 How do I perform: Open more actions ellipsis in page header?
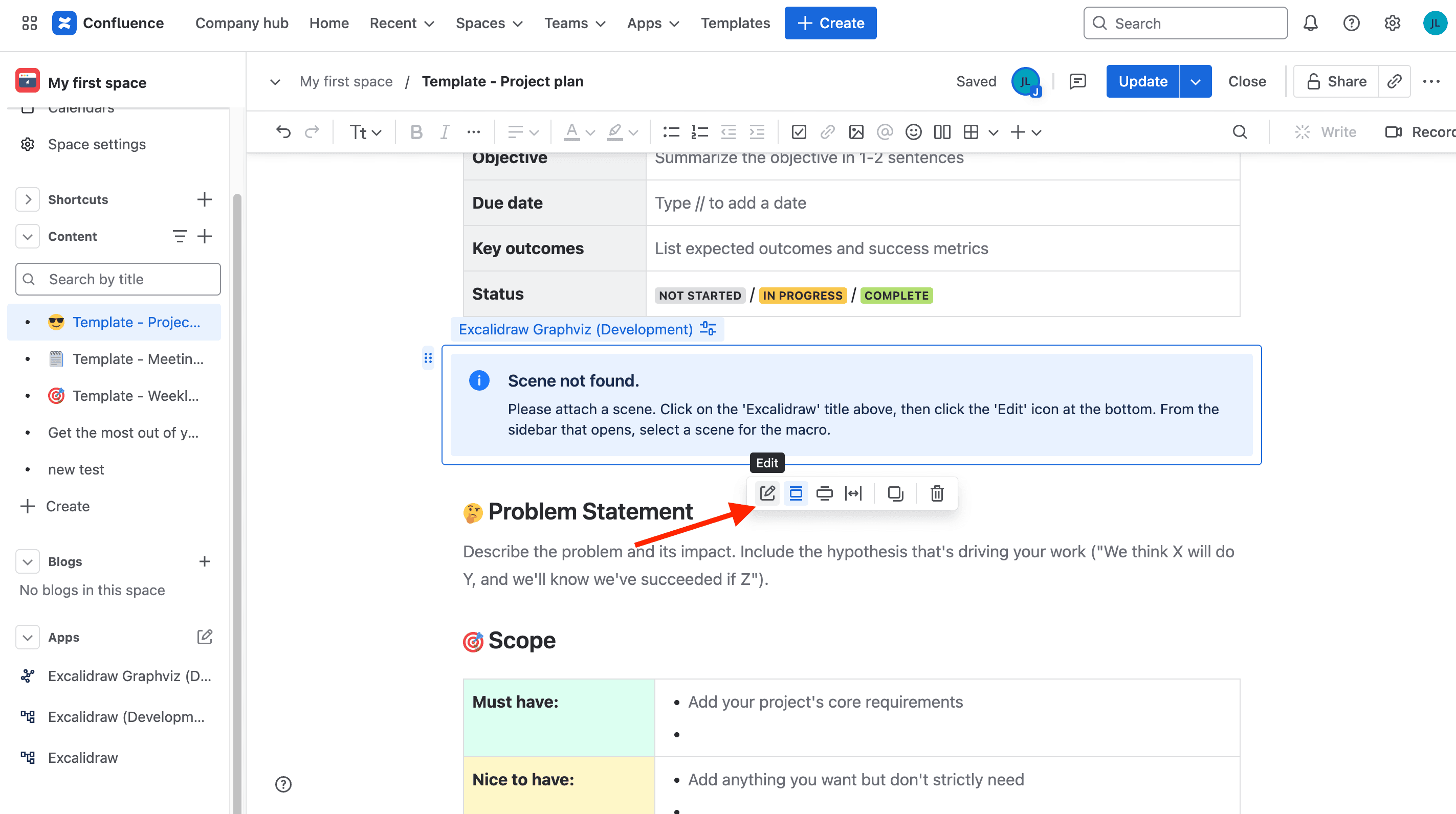tap(1431, 81)
